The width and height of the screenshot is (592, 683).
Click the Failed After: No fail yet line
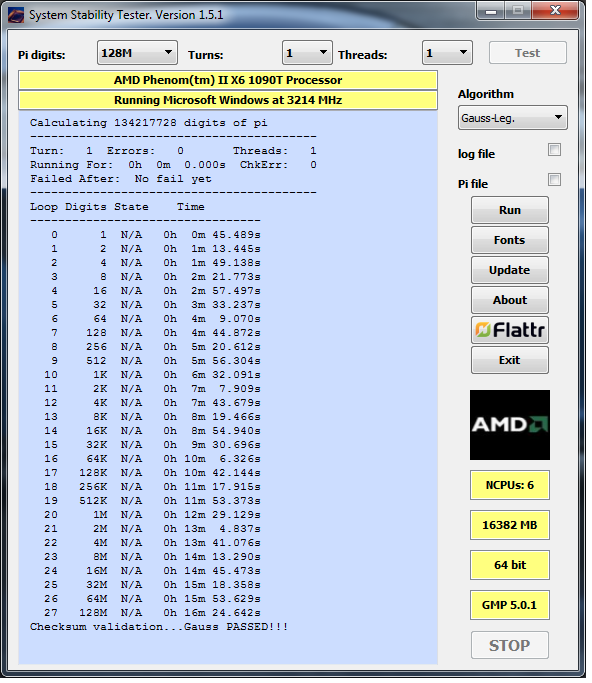[122, 181]
